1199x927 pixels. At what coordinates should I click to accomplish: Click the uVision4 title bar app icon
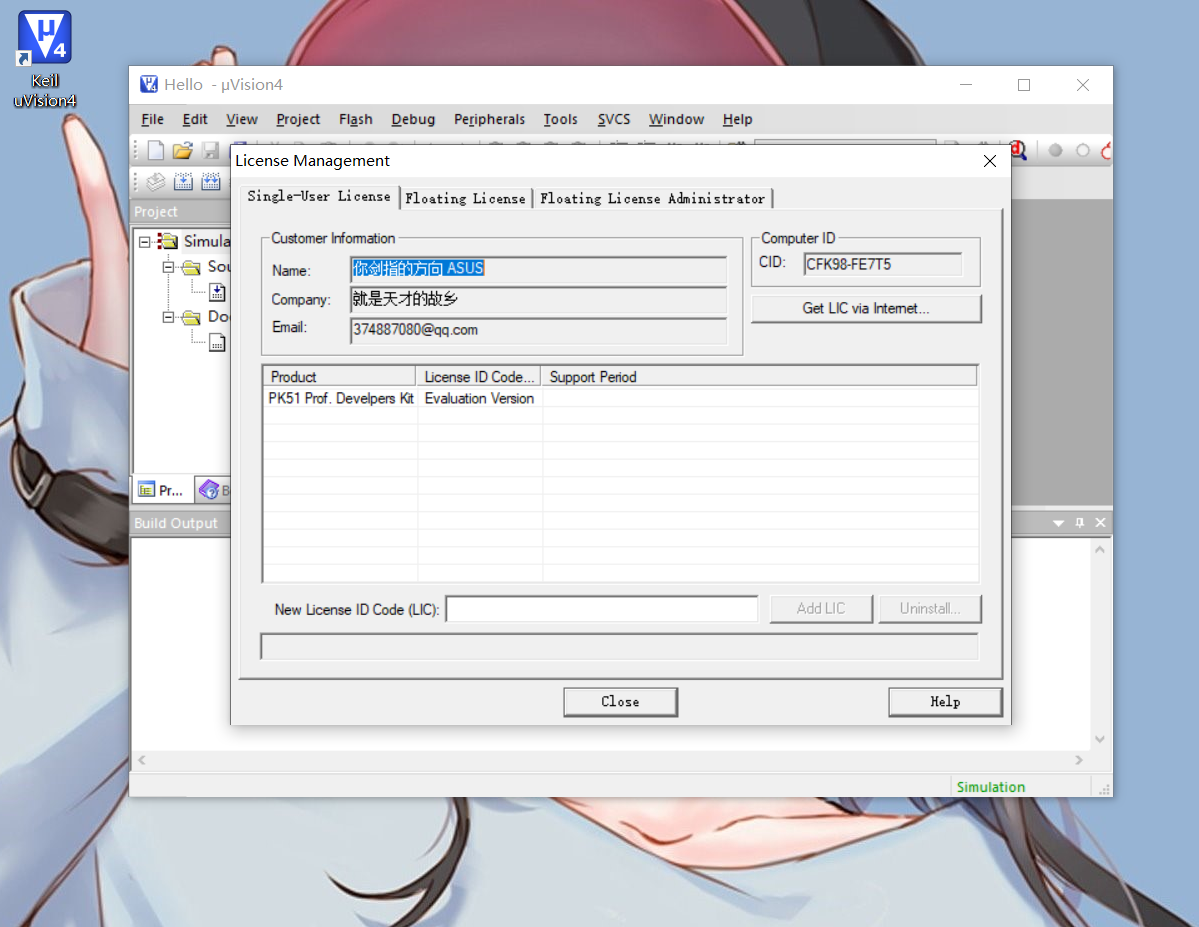(148, 84)
